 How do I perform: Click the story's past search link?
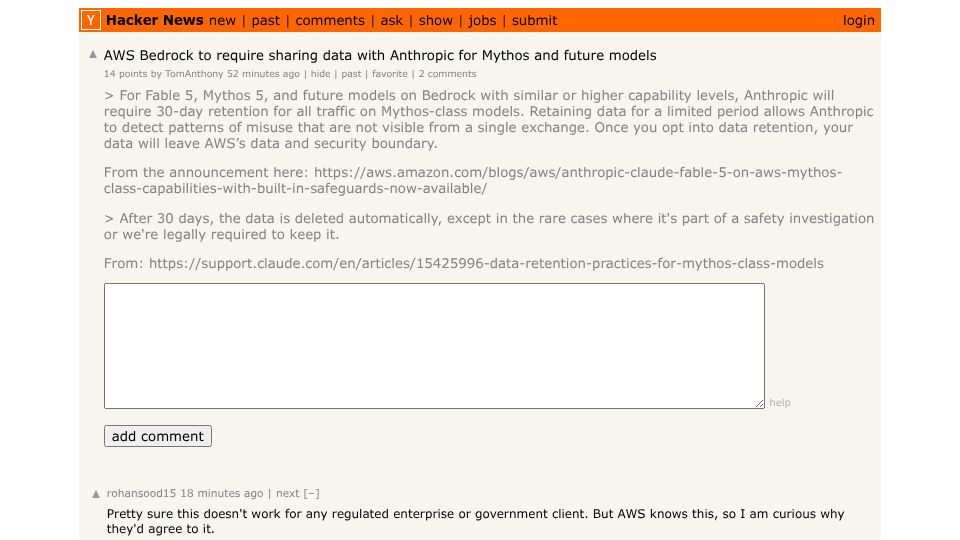click(x=351, y=73)
